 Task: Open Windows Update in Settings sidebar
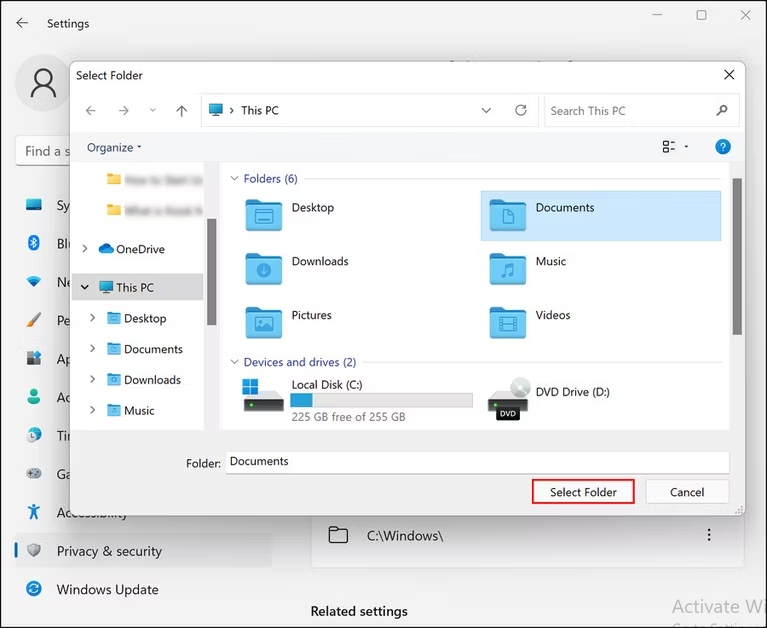click(x=93, y=589)
